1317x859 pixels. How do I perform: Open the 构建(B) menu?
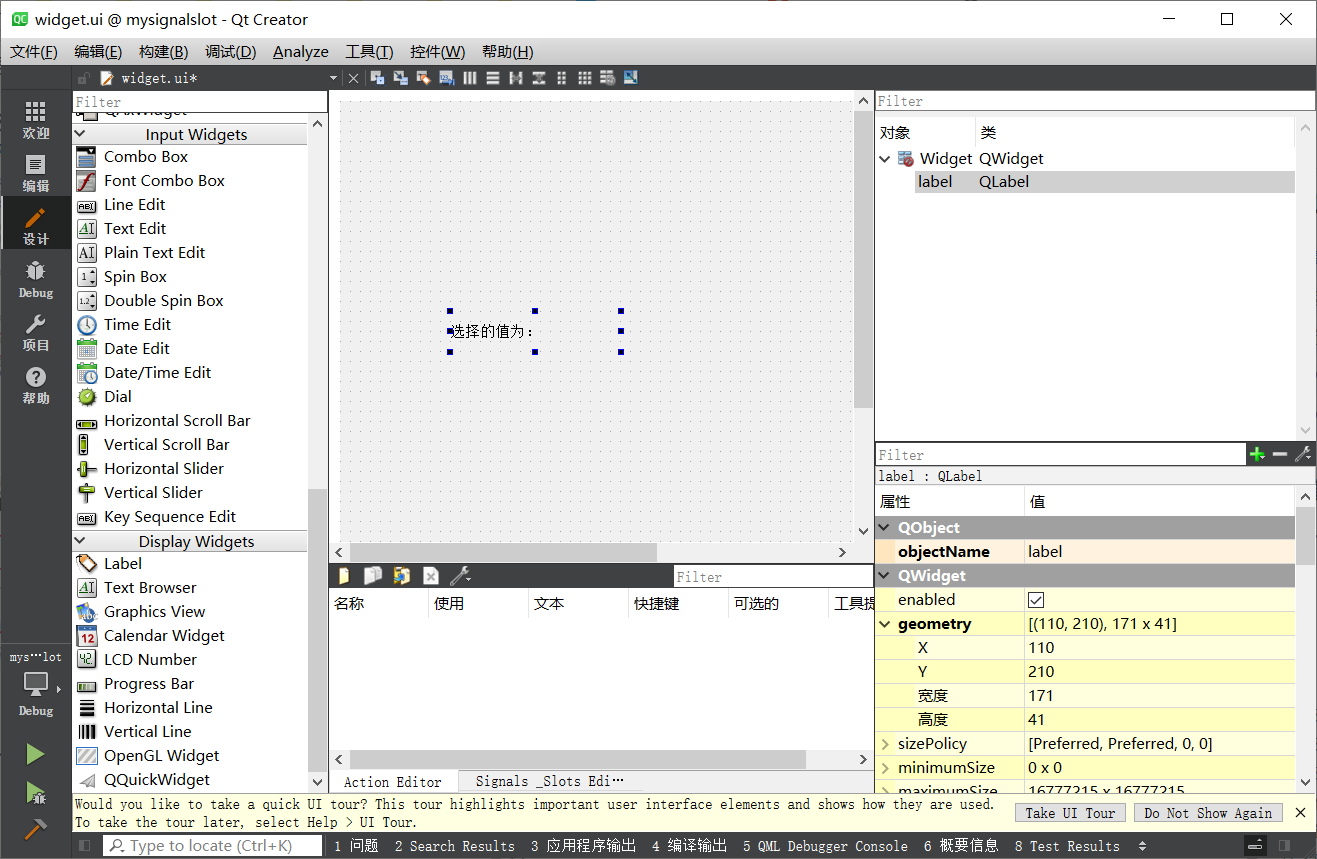pyautogui.click(x=163, y=52)
